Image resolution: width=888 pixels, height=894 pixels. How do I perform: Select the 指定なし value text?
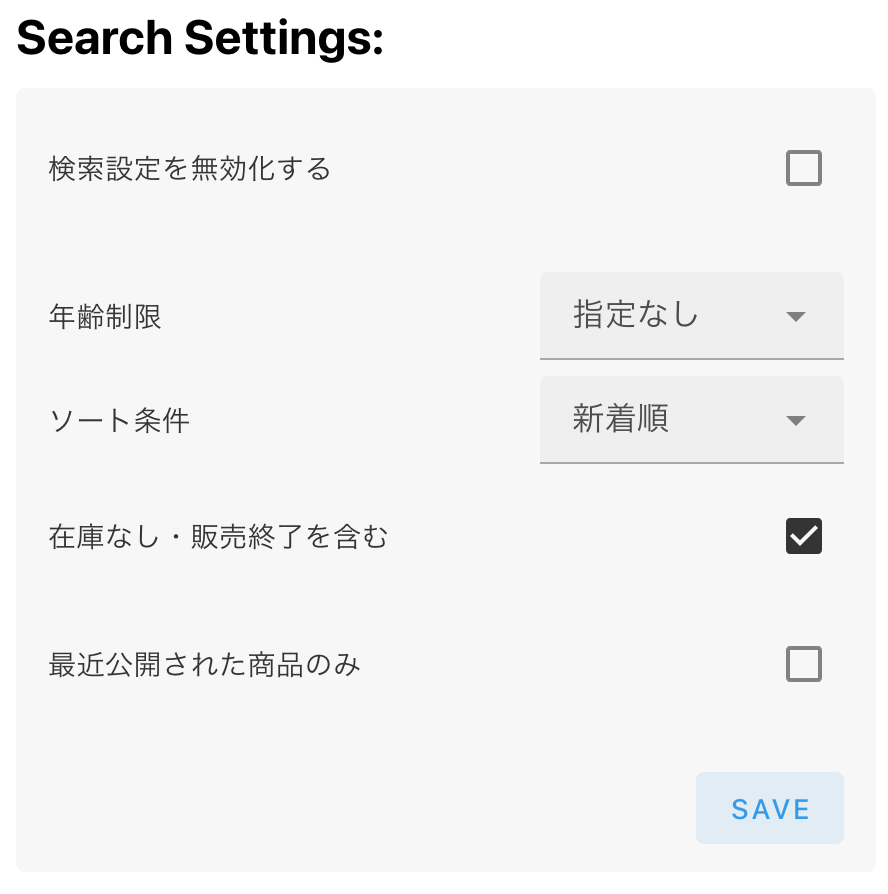click(x=636, y=315)
